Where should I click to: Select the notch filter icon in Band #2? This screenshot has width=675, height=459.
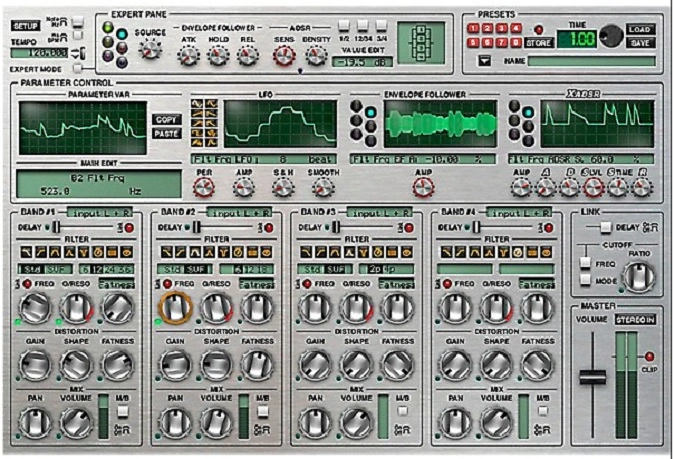(224, 252)
